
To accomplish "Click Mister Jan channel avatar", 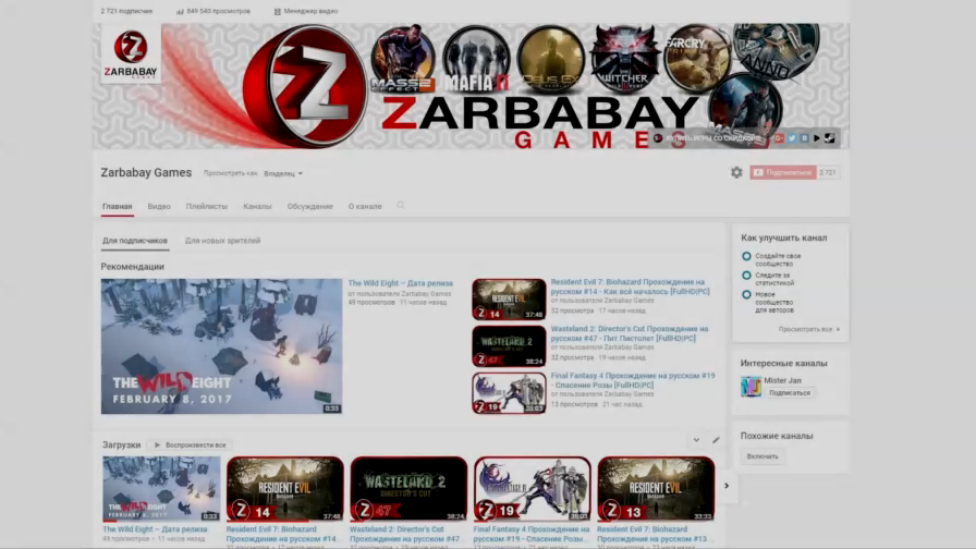I will coord(751,387).
